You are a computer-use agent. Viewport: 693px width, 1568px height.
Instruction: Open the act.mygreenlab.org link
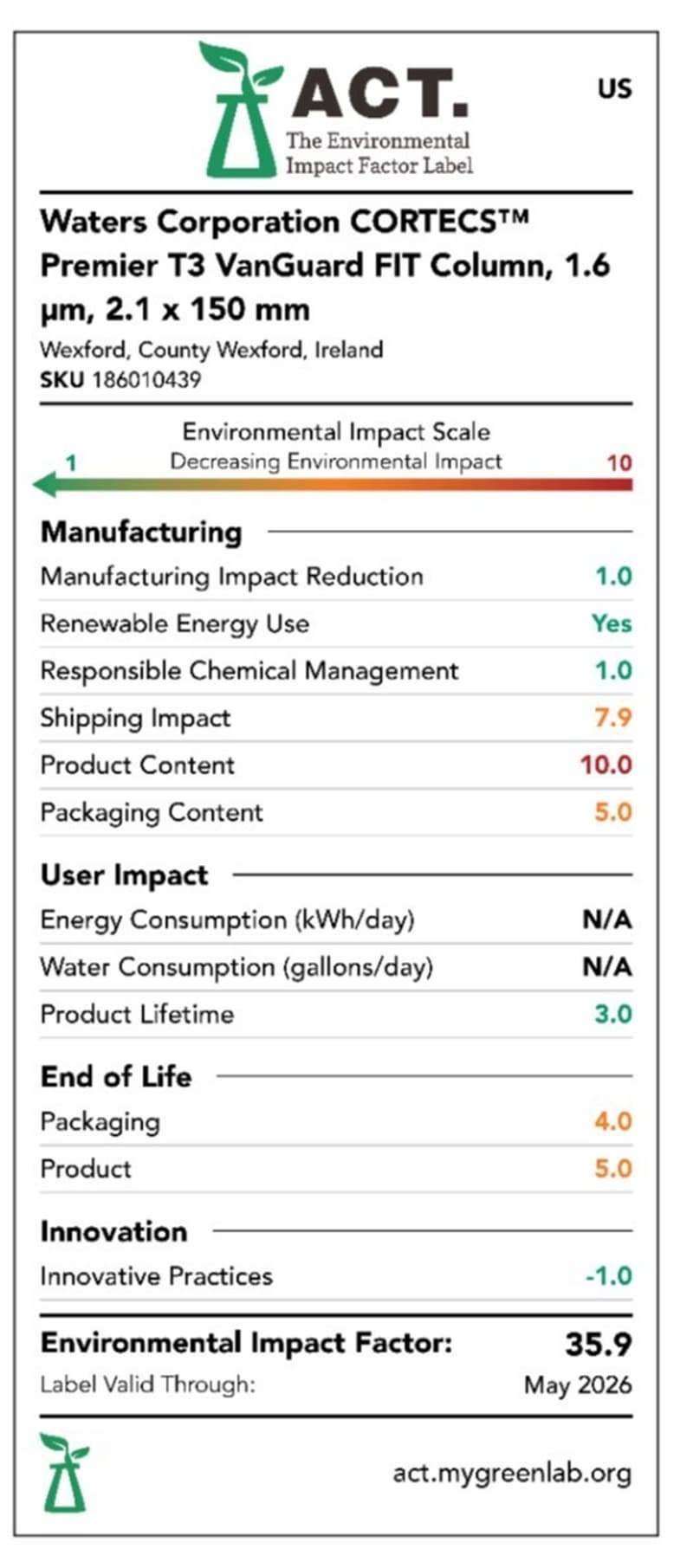[512, 1473]
